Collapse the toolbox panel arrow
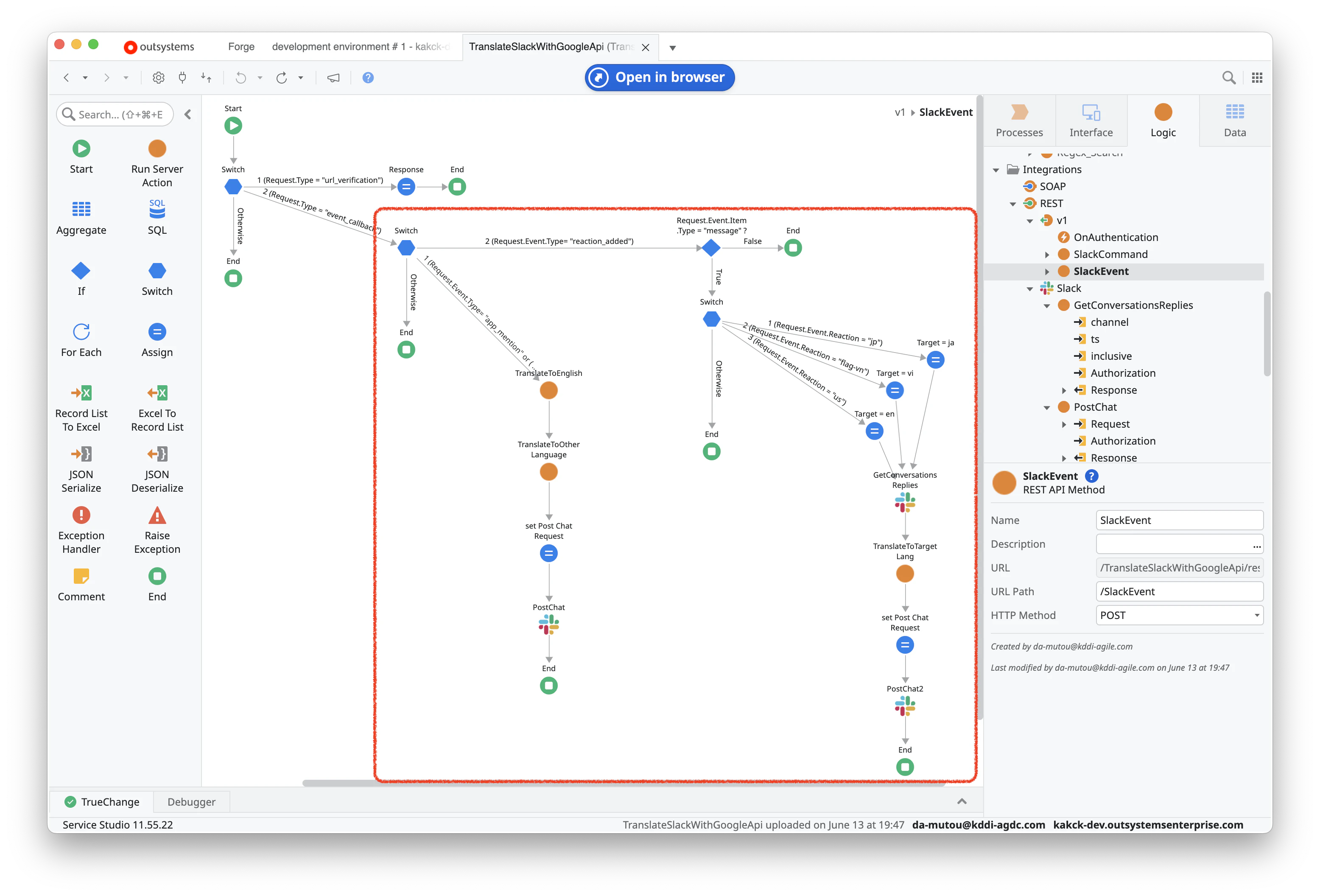The height and width of the screenshot is (896, 1320). 187,115
